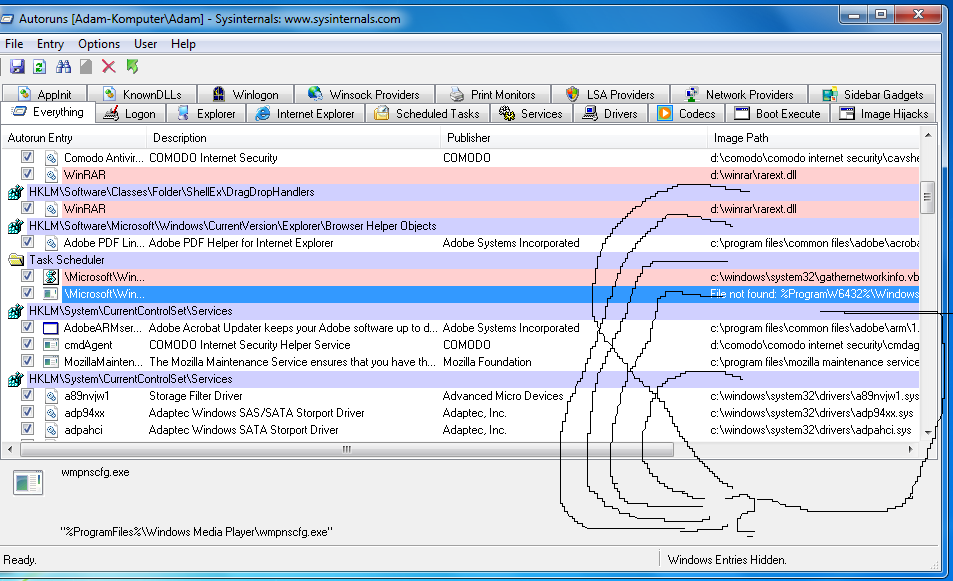Sort by the Publisher column header

click(574, 138)
